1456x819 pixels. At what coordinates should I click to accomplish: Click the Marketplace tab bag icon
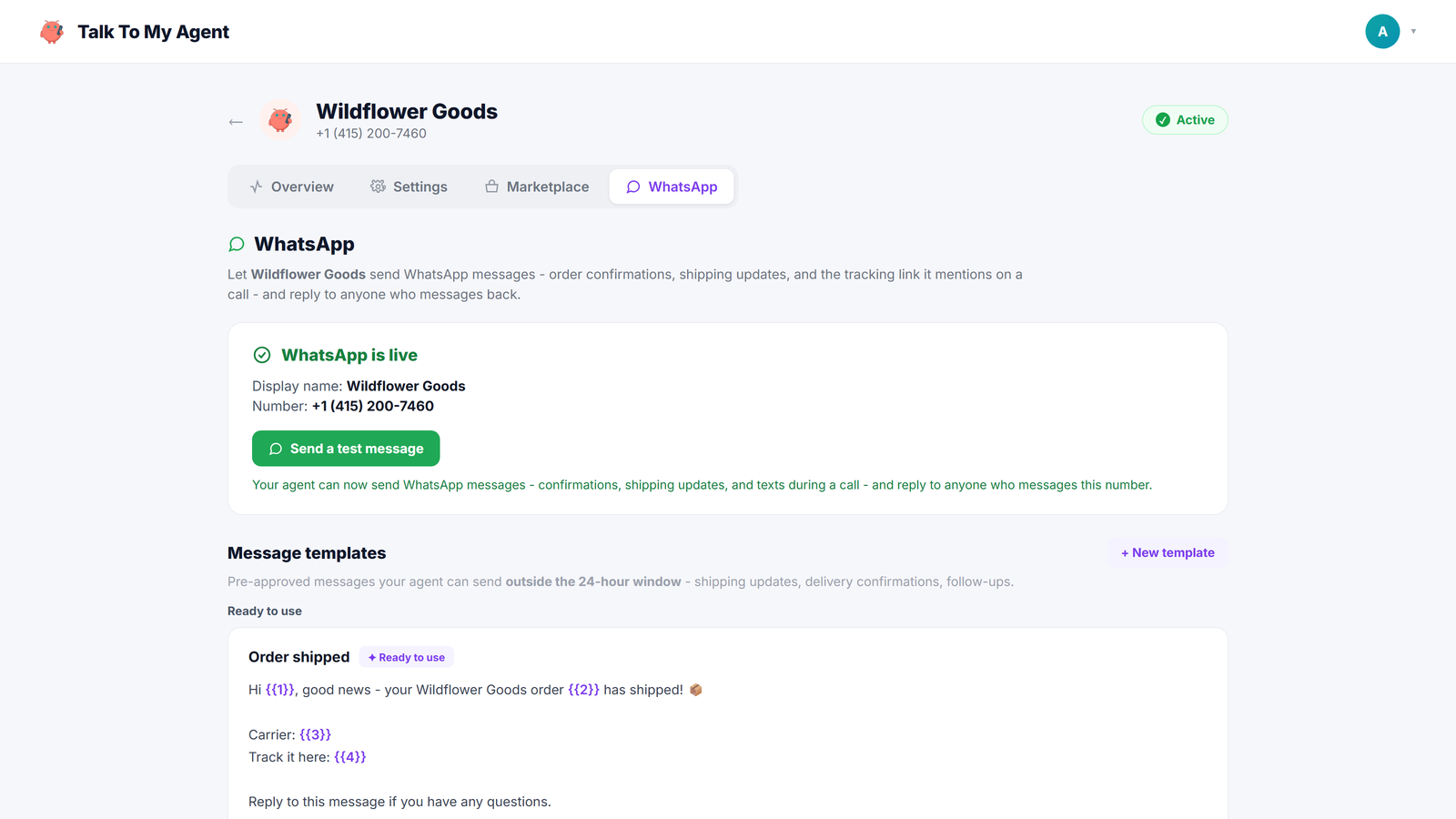[x=491, y=187]
